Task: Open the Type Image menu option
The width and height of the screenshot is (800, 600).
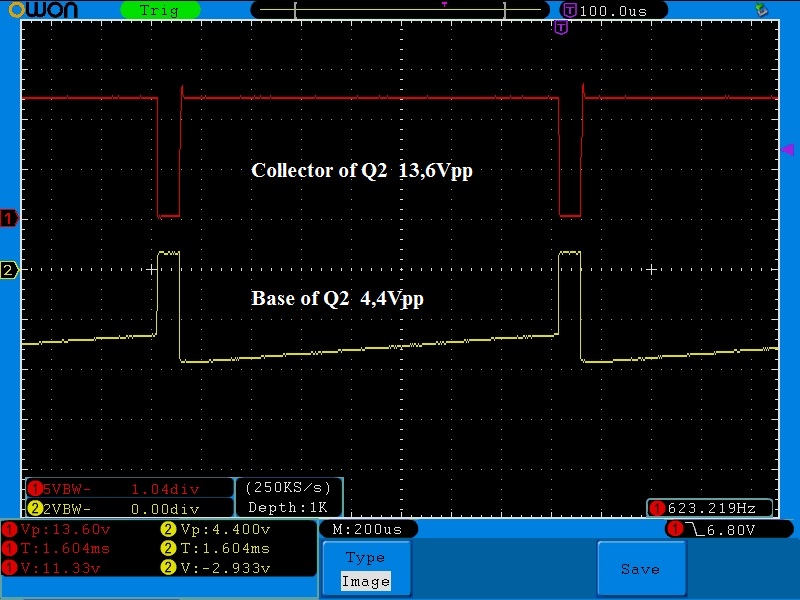Action: [365, 569]
